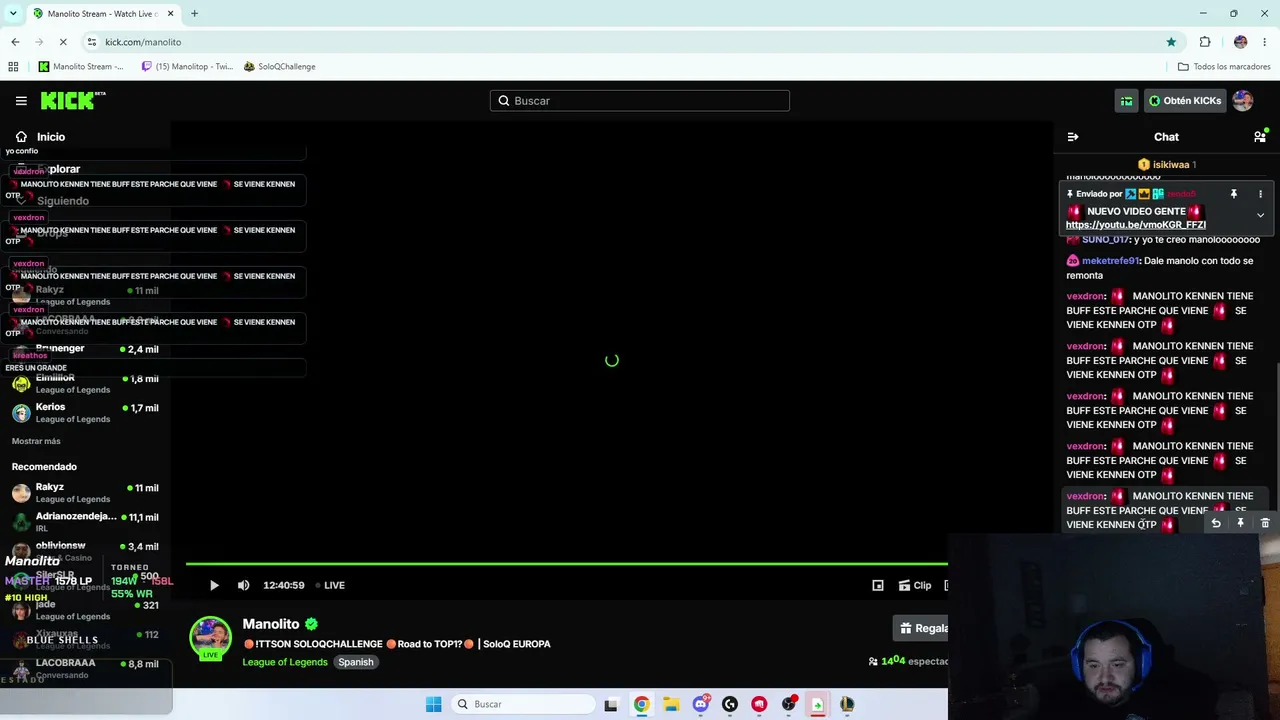The height and width of the screenshot is (720, 1280).
Task: Open Adrianozendeja channel in Recomendado
Action: pyautogui.click(x=86, y=521)
